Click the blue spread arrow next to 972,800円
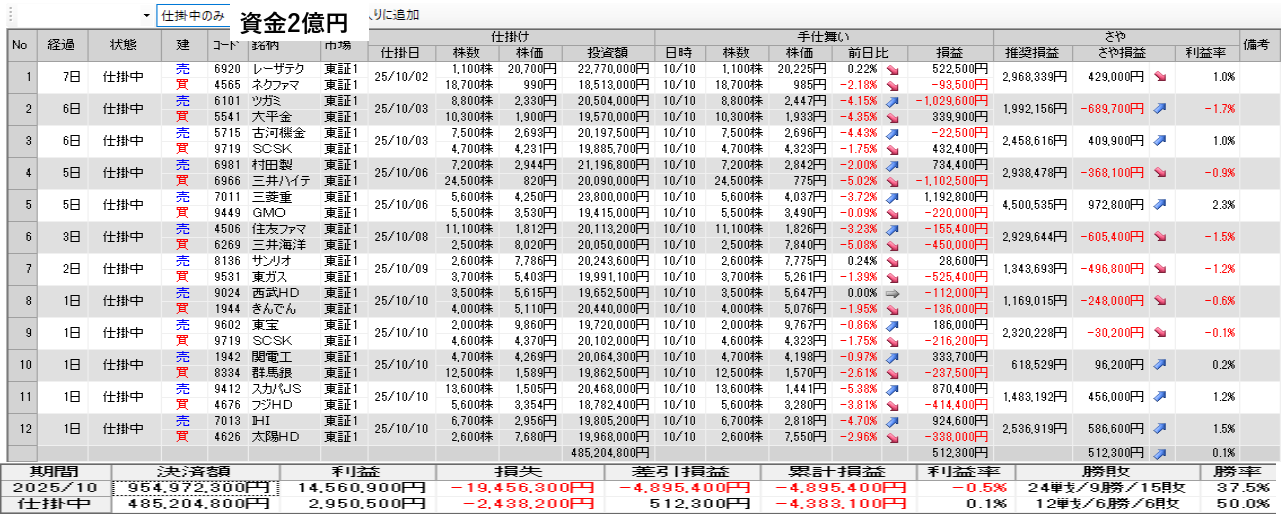Image resolution: width=1281 pixels, height=514 pixels. 1160,204
